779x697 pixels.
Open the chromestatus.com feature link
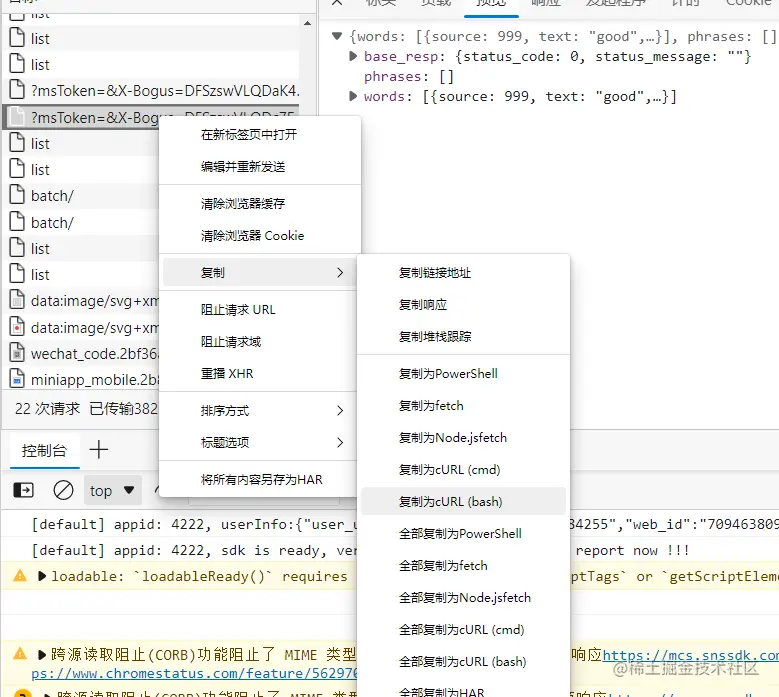coord(194,674)
